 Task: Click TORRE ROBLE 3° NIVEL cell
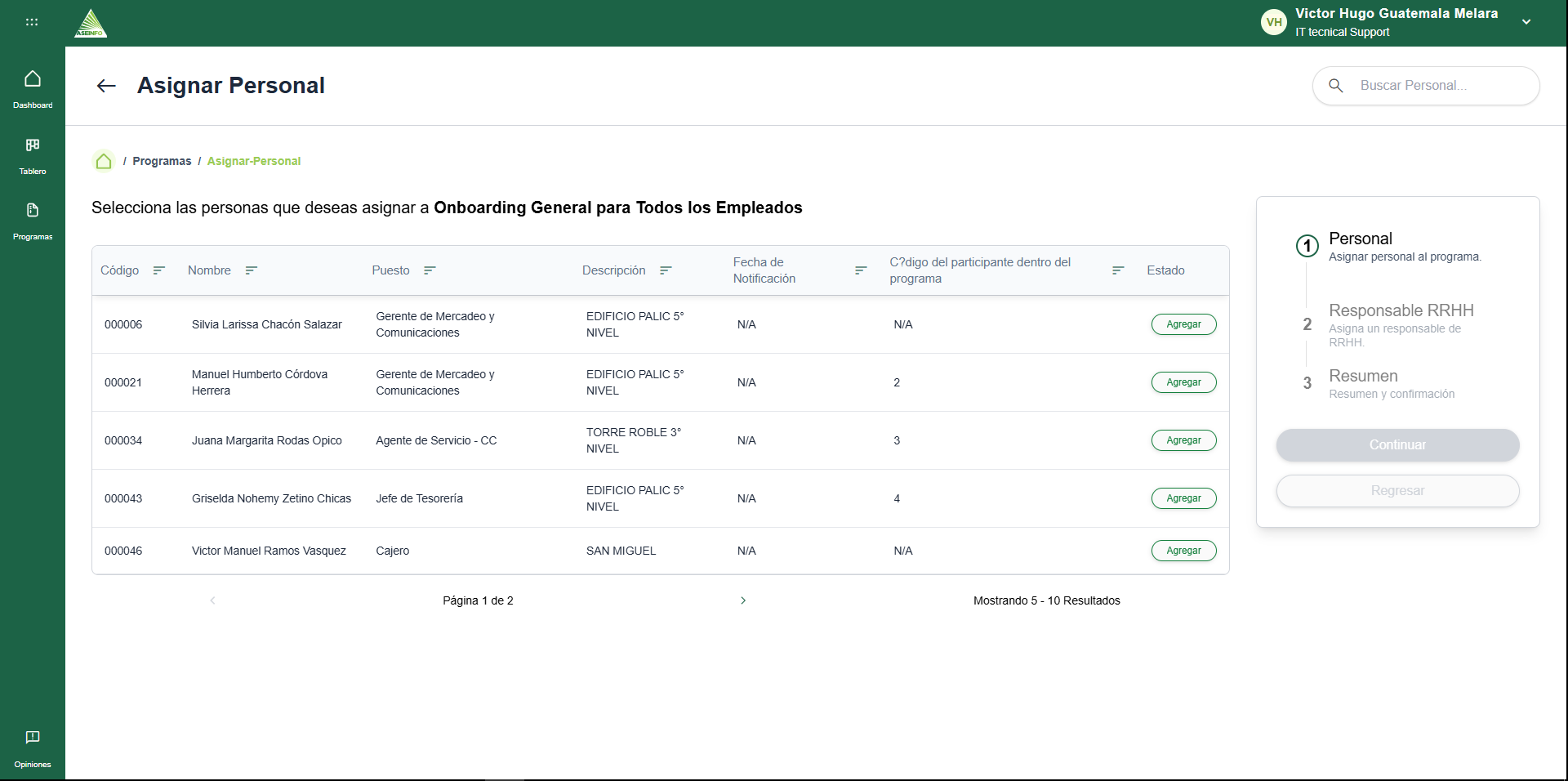pyautogui.click(x=634, y=440)
